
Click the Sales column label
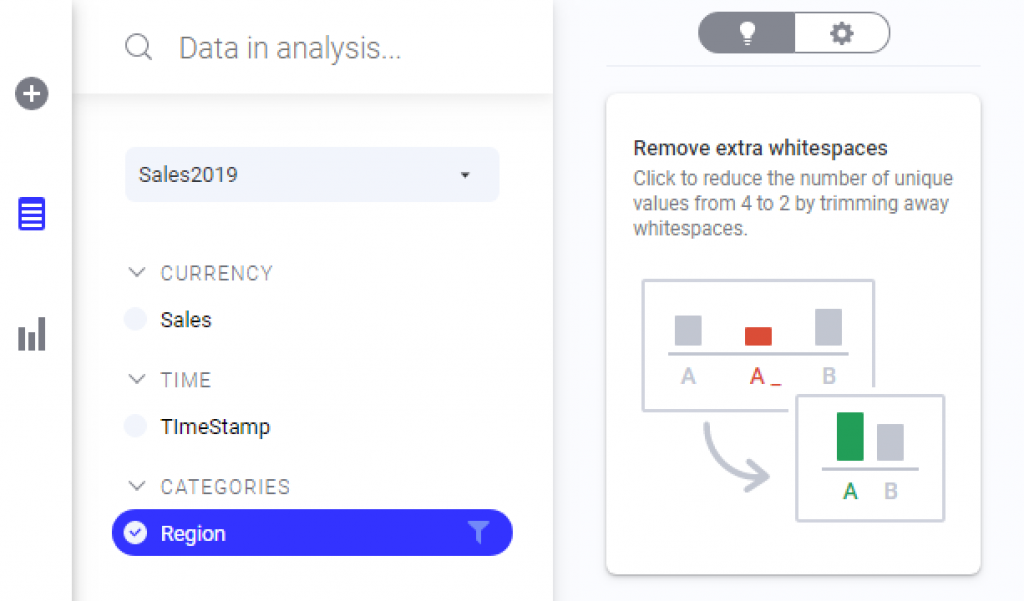[x=186, y=319]
